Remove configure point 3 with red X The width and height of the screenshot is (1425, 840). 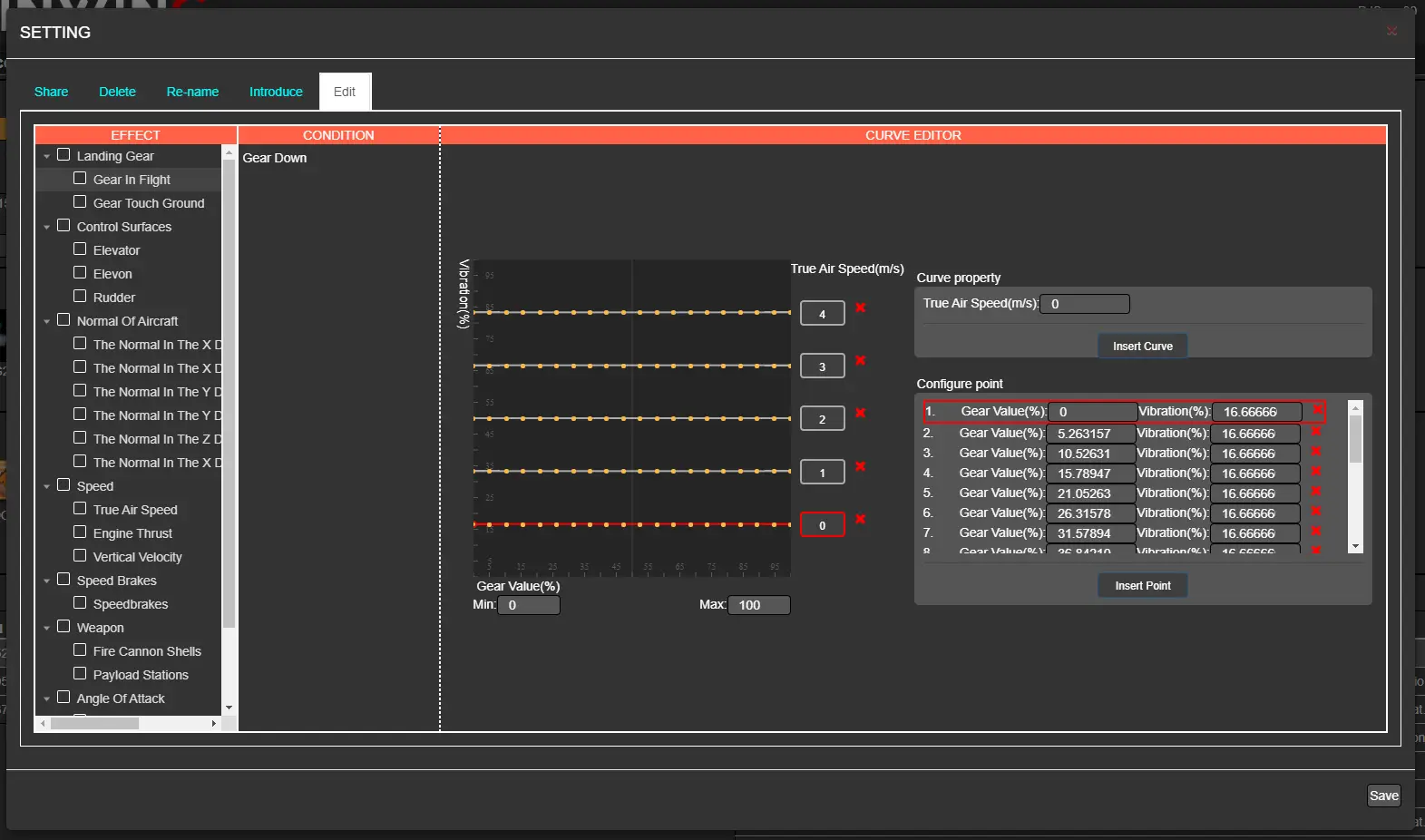[1315, 452]
